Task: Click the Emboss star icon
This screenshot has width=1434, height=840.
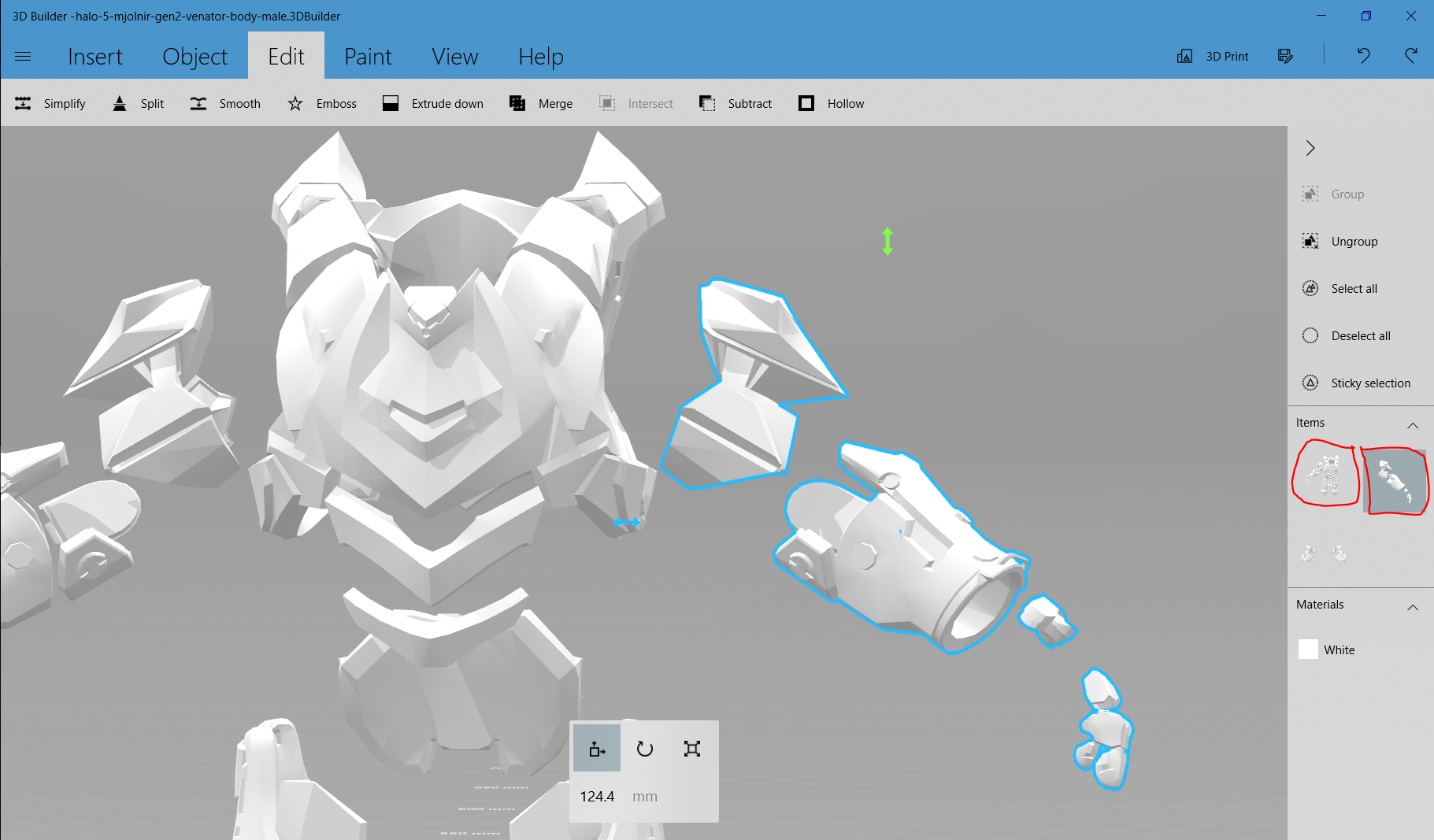Action: point(295,103)
